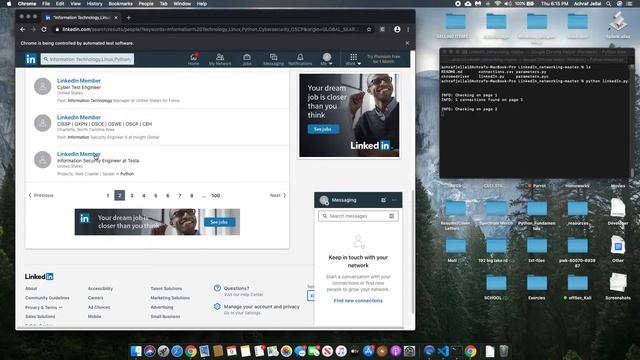This screenshot has width=640, height=360.
Task: Open filter icon in Search messages box
Action: pos(391,216)
